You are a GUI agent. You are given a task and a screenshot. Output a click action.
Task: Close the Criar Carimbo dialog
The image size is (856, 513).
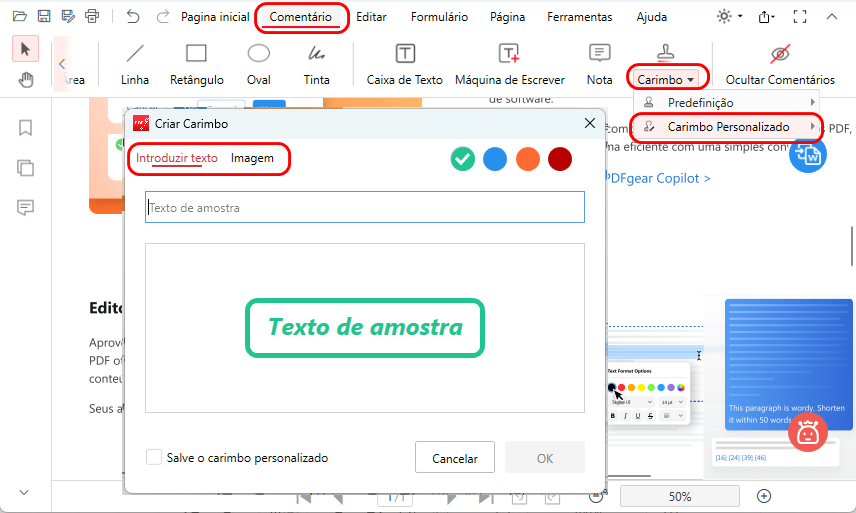[590, 123]
